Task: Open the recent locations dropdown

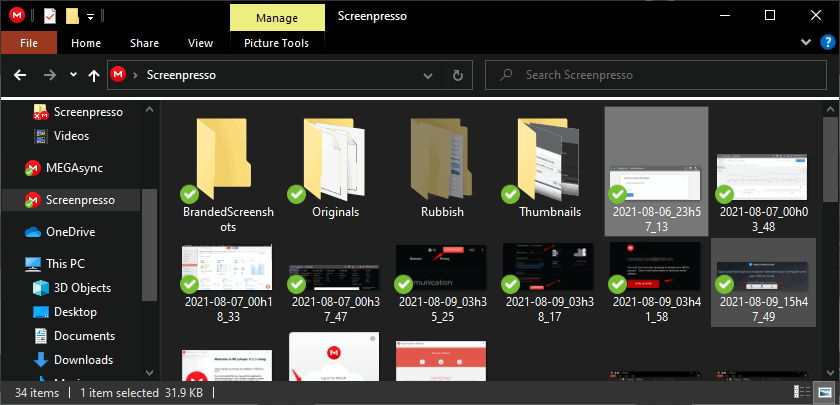Action: tap(73, 75)
